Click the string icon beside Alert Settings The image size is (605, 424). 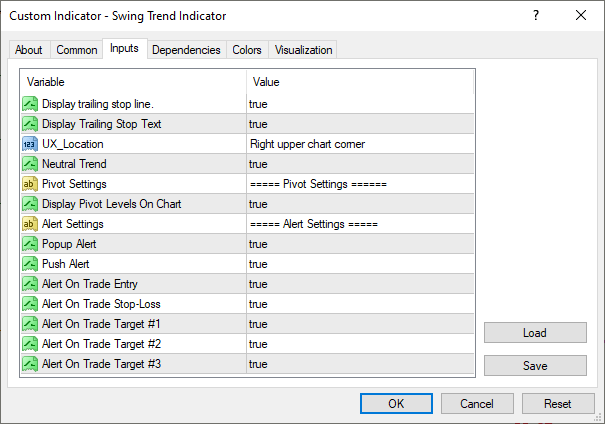click(x=30, y=224)
